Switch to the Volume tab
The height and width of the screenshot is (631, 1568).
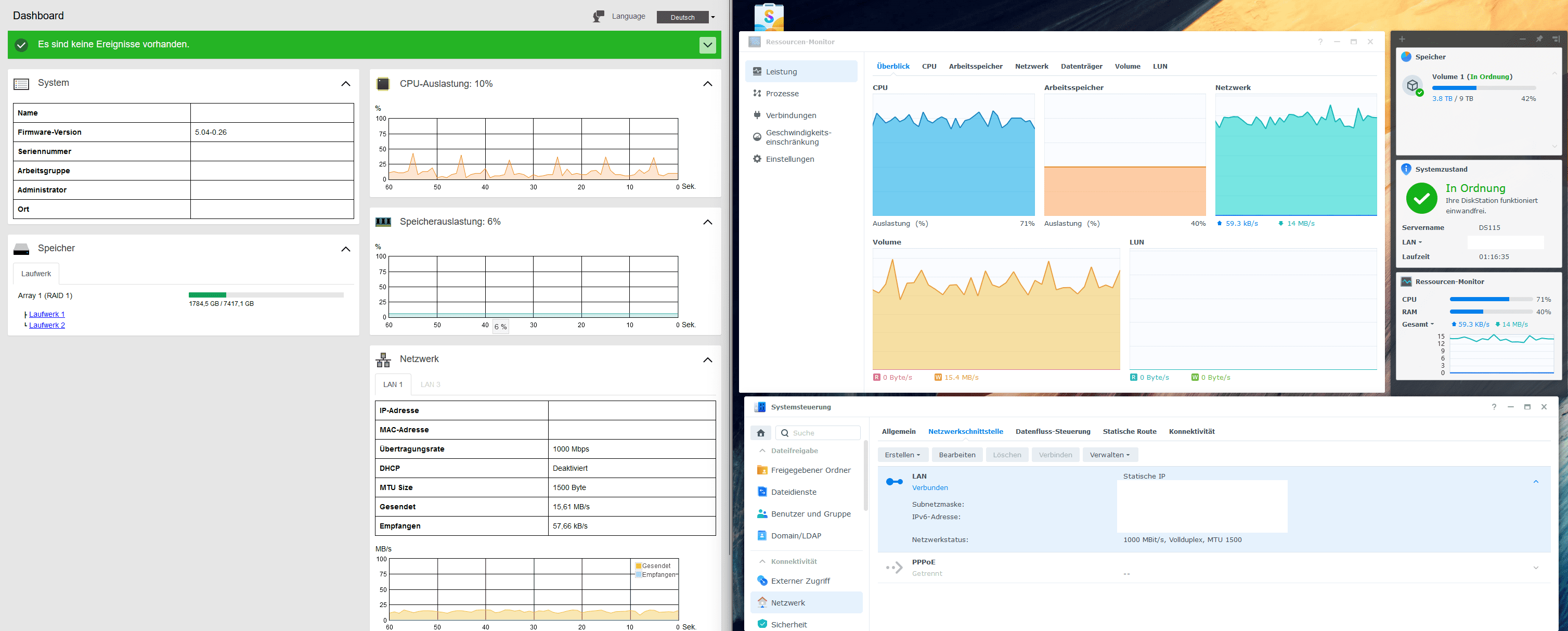[x=1128, y=67]
